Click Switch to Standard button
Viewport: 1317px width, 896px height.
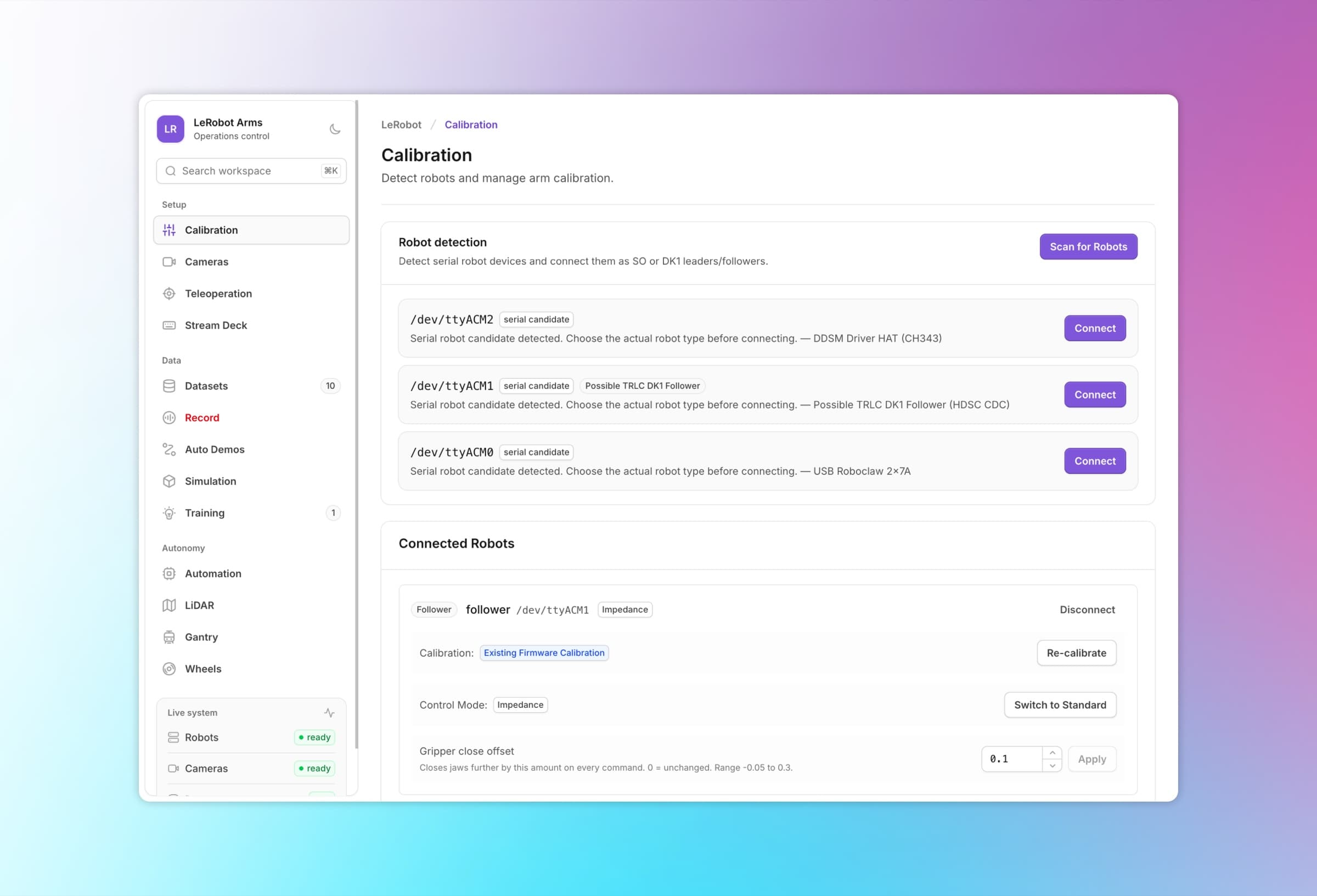(x=1060, y=705)
